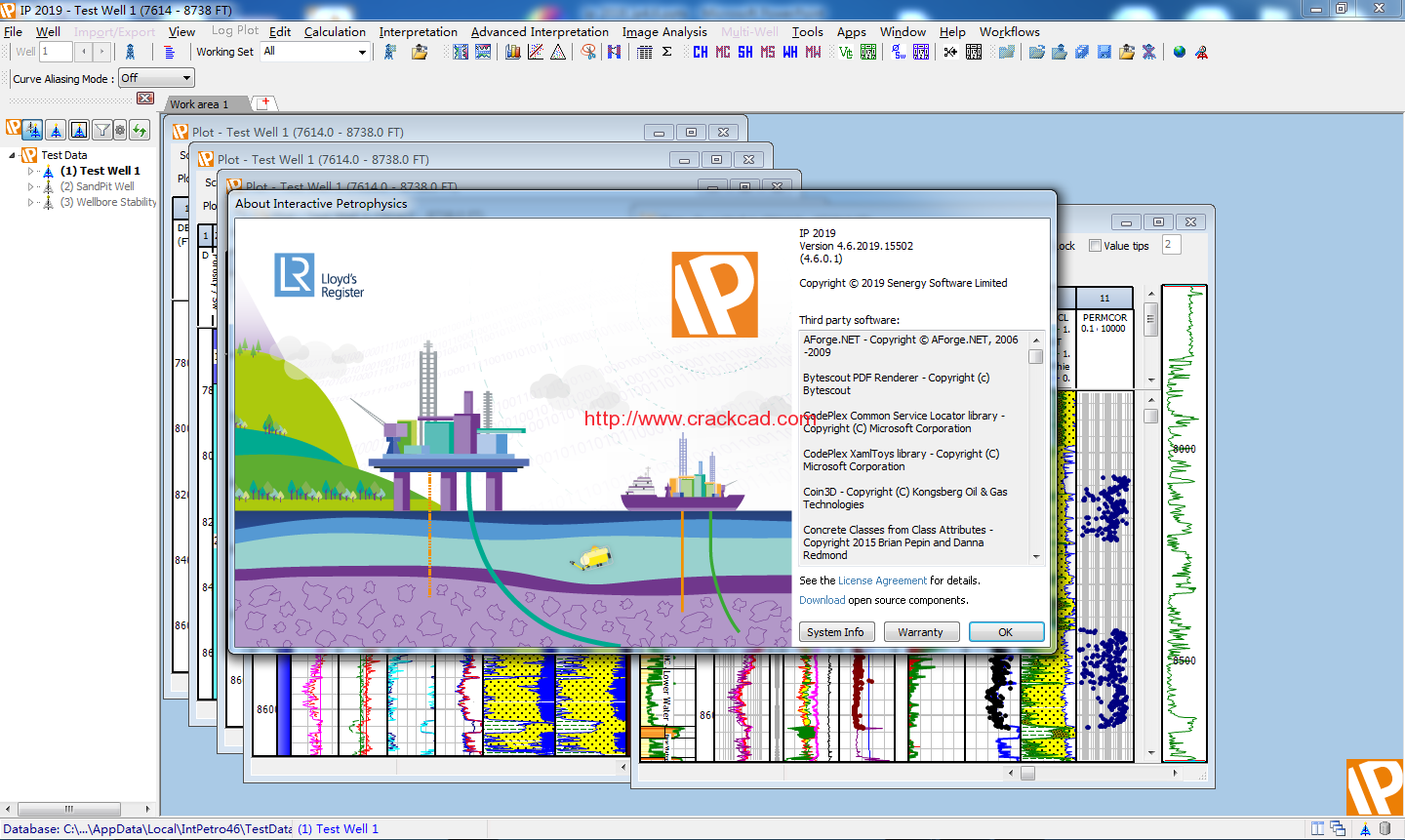This screenshot has width=1405, height=840.
Task: Click the database path in status bar
Action: pos(147,829)
